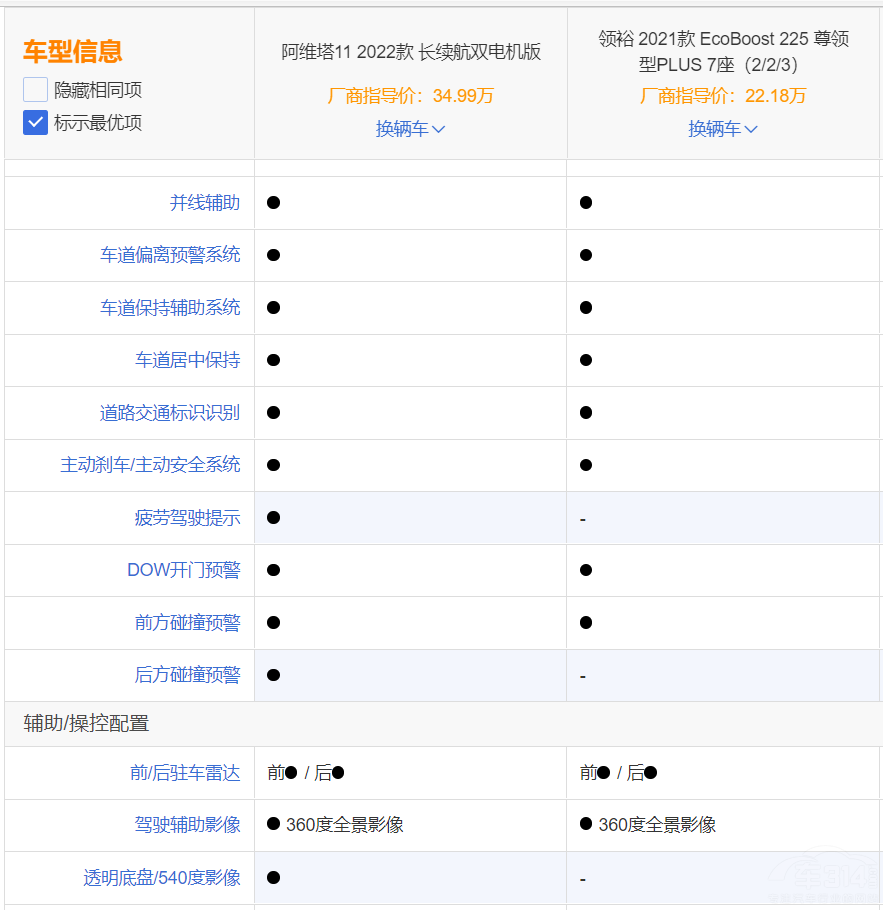883x910 pixels.
Task: Expand 换辆车 dropdown under 阿维塔11
Action: [410, 129]
